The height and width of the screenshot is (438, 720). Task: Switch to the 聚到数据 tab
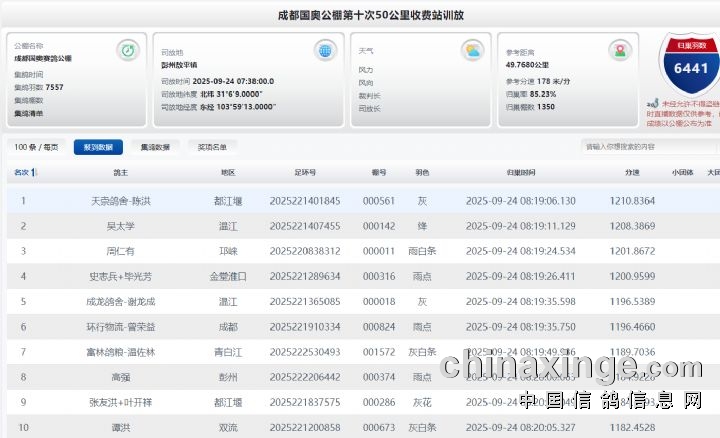(97, 147)
